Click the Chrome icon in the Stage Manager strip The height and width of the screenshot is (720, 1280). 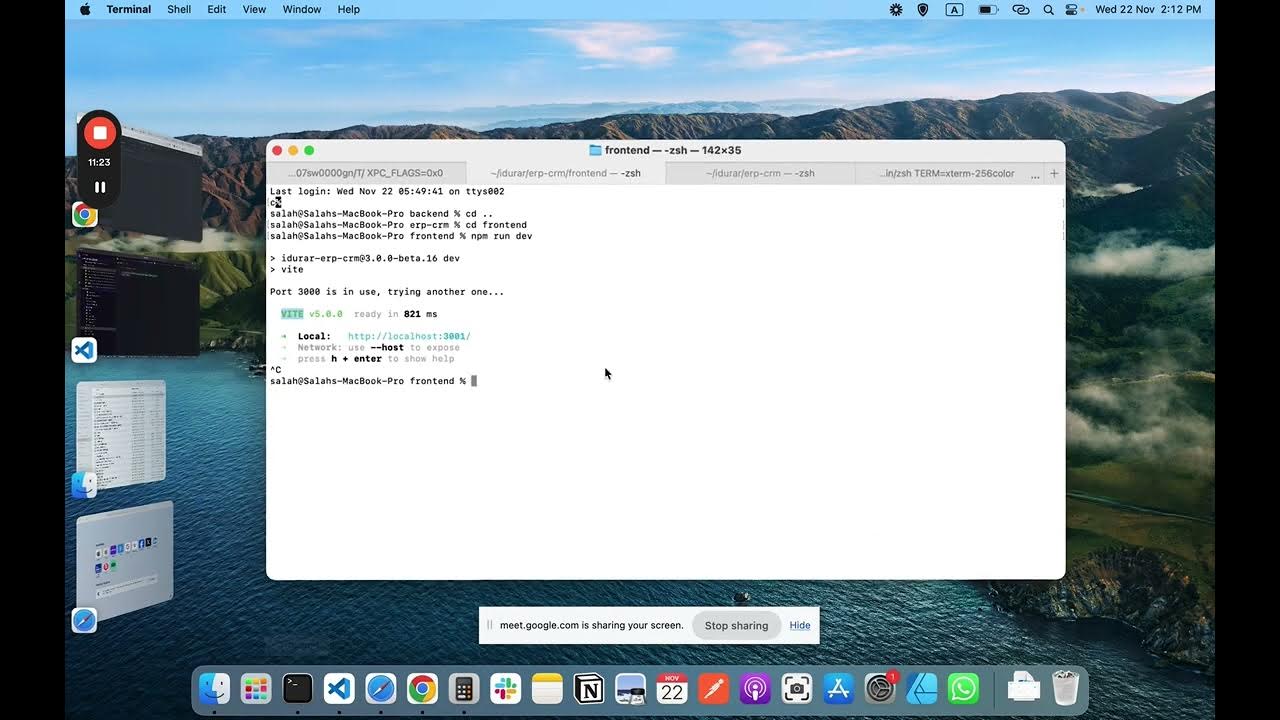(85, 215)
